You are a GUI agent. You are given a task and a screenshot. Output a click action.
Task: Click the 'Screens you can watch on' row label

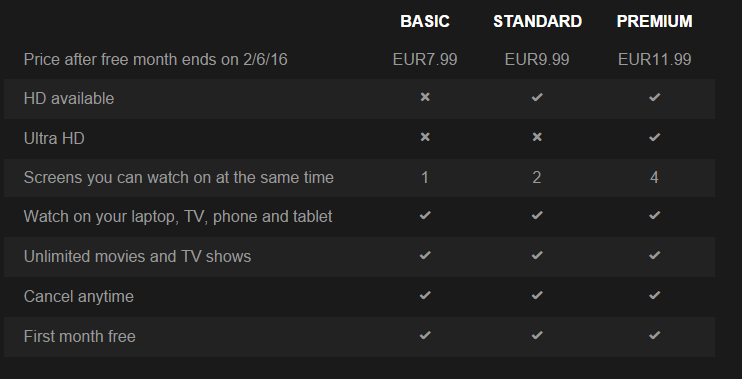178,177
